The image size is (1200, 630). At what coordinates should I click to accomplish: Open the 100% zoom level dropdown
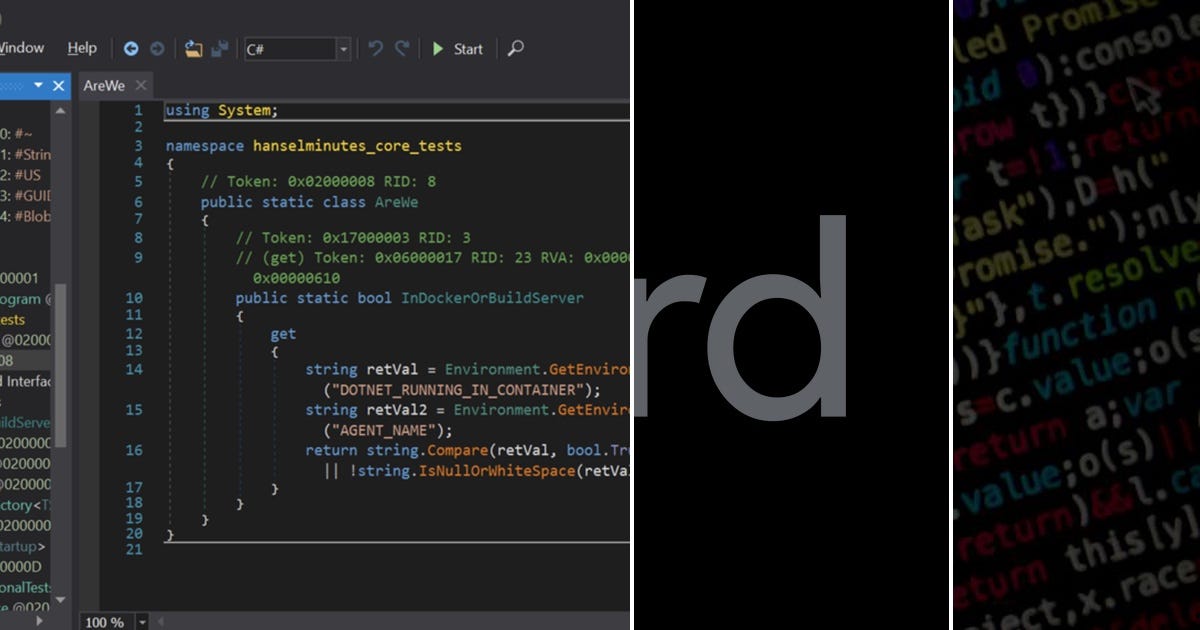[141, 622]
